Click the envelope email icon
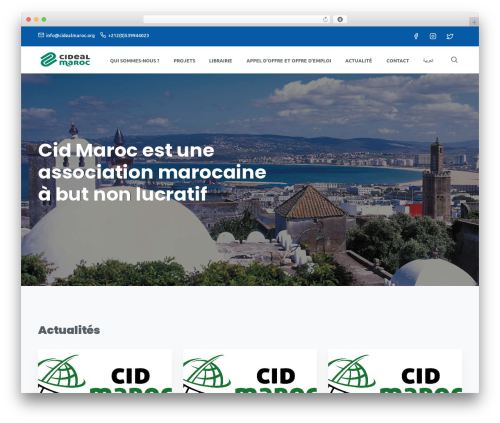500x423 pixels. click(41, 35)
